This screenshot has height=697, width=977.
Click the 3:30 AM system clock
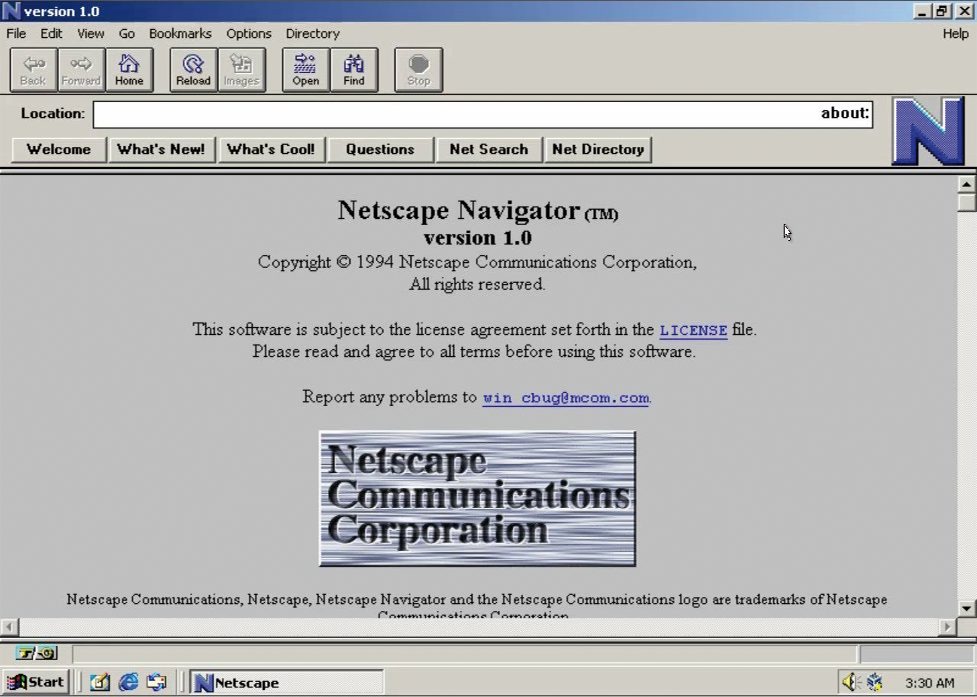point(929,683)
